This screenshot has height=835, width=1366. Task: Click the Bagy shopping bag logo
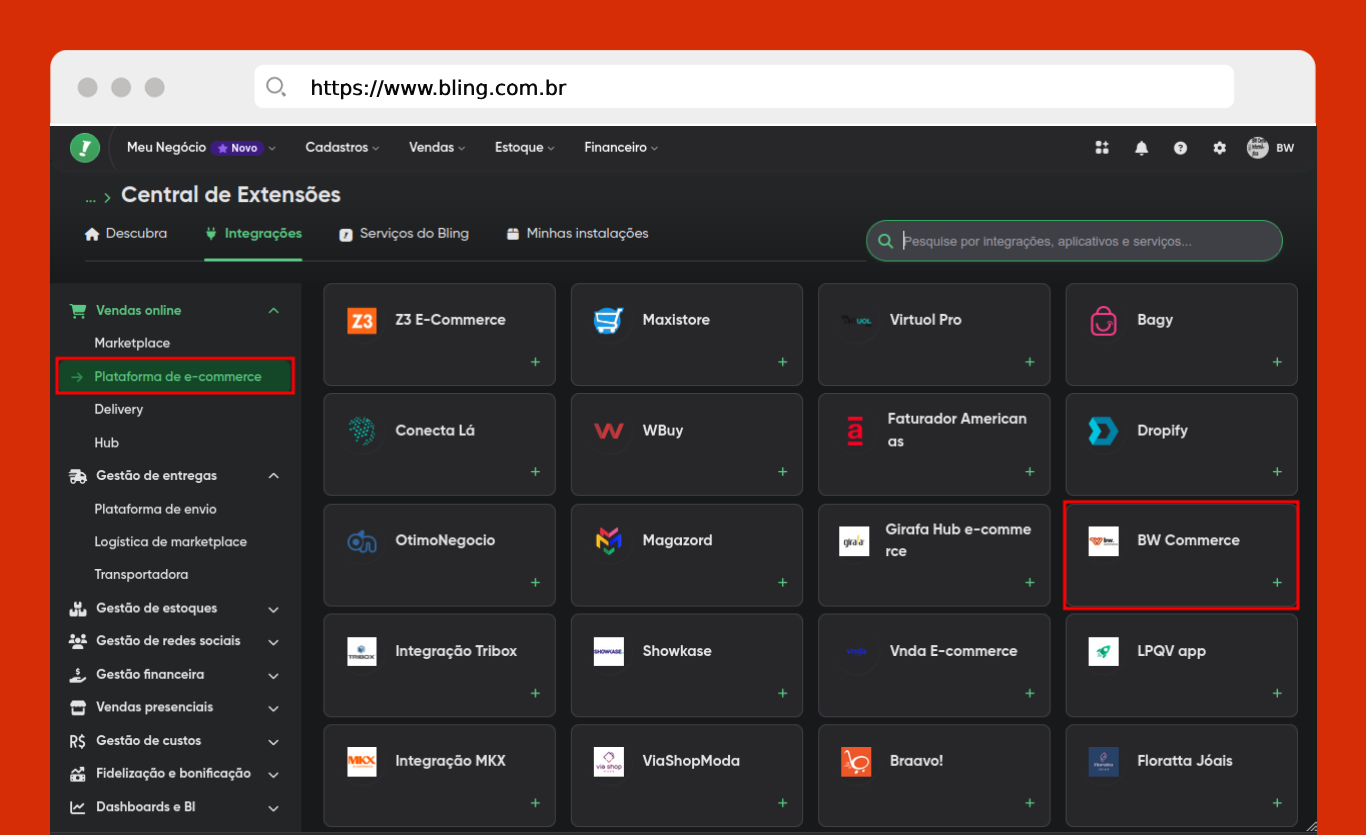click(x=1103, y=320)
